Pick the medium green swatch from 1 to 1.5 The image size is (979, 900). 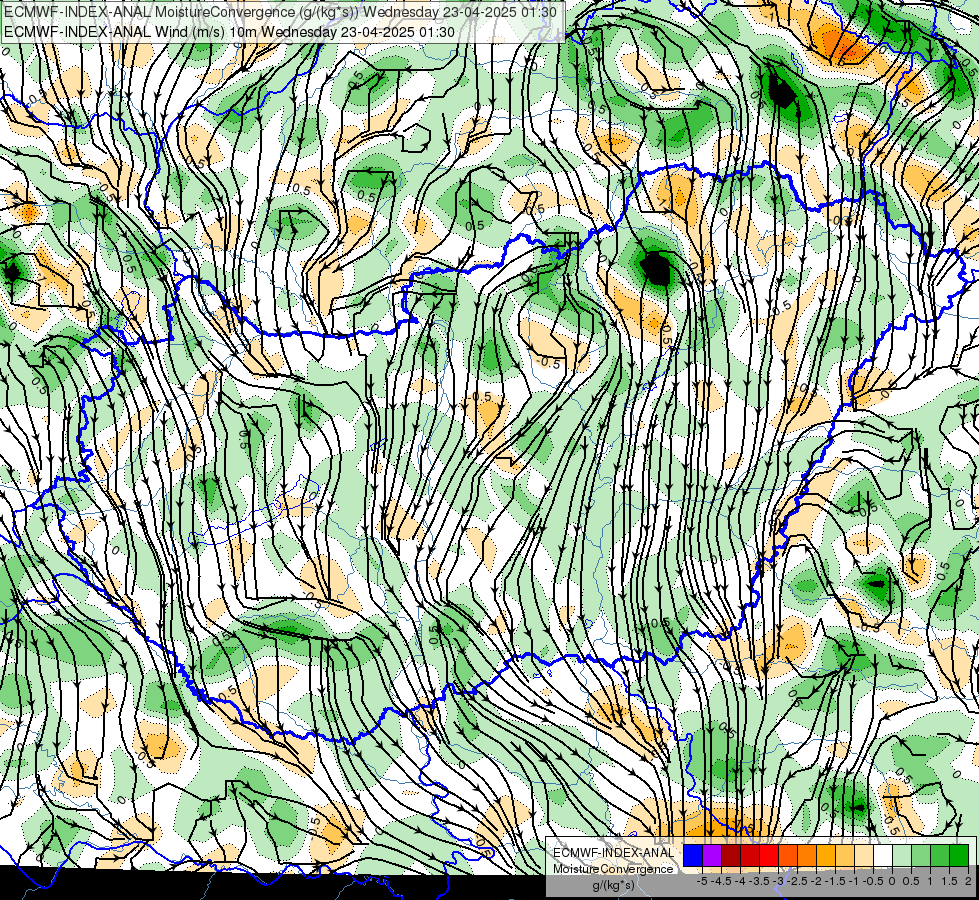tap(940, 855)
